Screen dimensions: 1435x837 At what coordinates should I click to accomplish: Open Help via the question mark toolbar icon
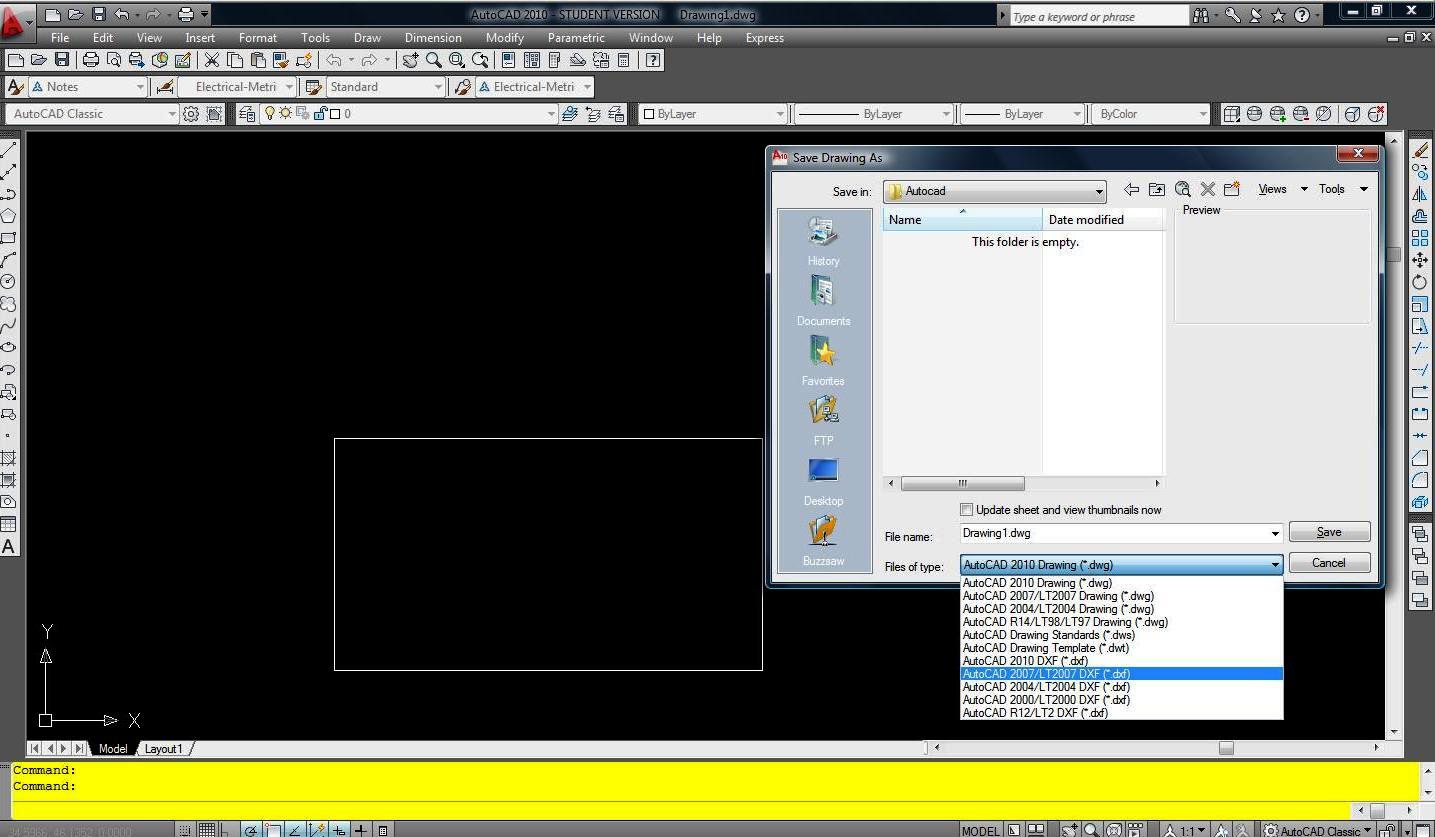(x=653, y=60)
